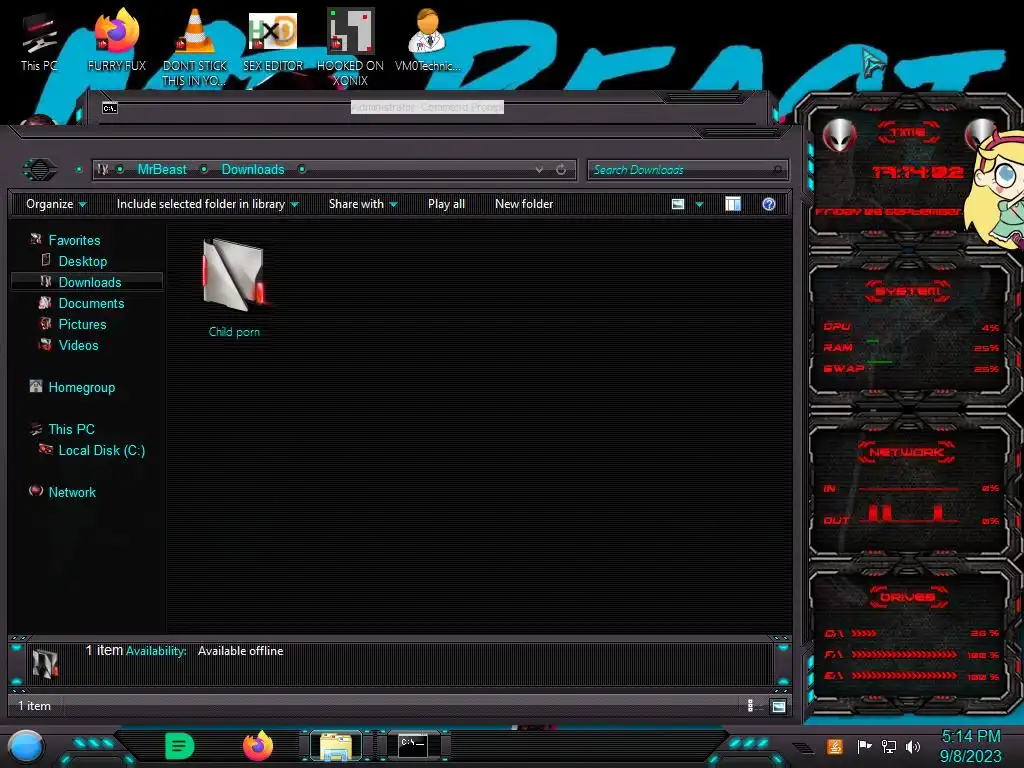The width and height of the screenshot is (1024, 768).
Task: Select the single folder in Downloads pane
Action: click(234, 288)
